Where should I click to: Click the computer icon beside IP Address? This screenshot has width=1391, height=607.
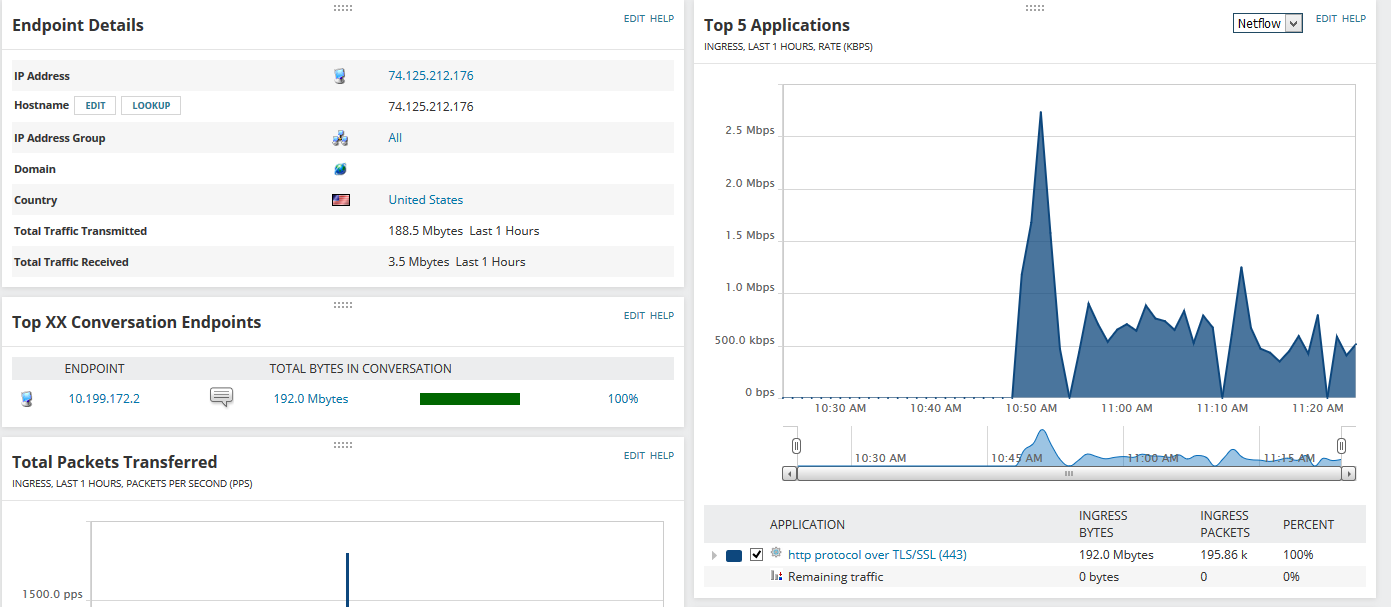(x=340, y=76)
